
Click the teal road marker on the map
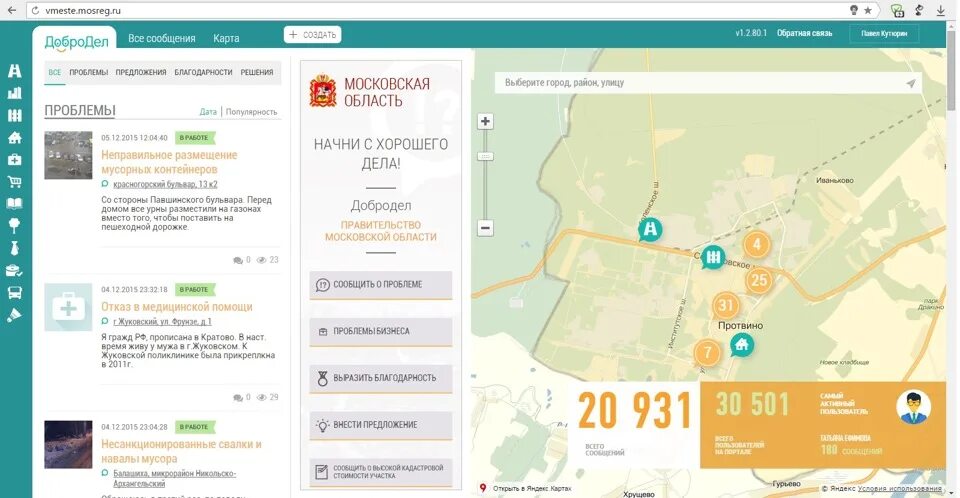click(650, 230)
